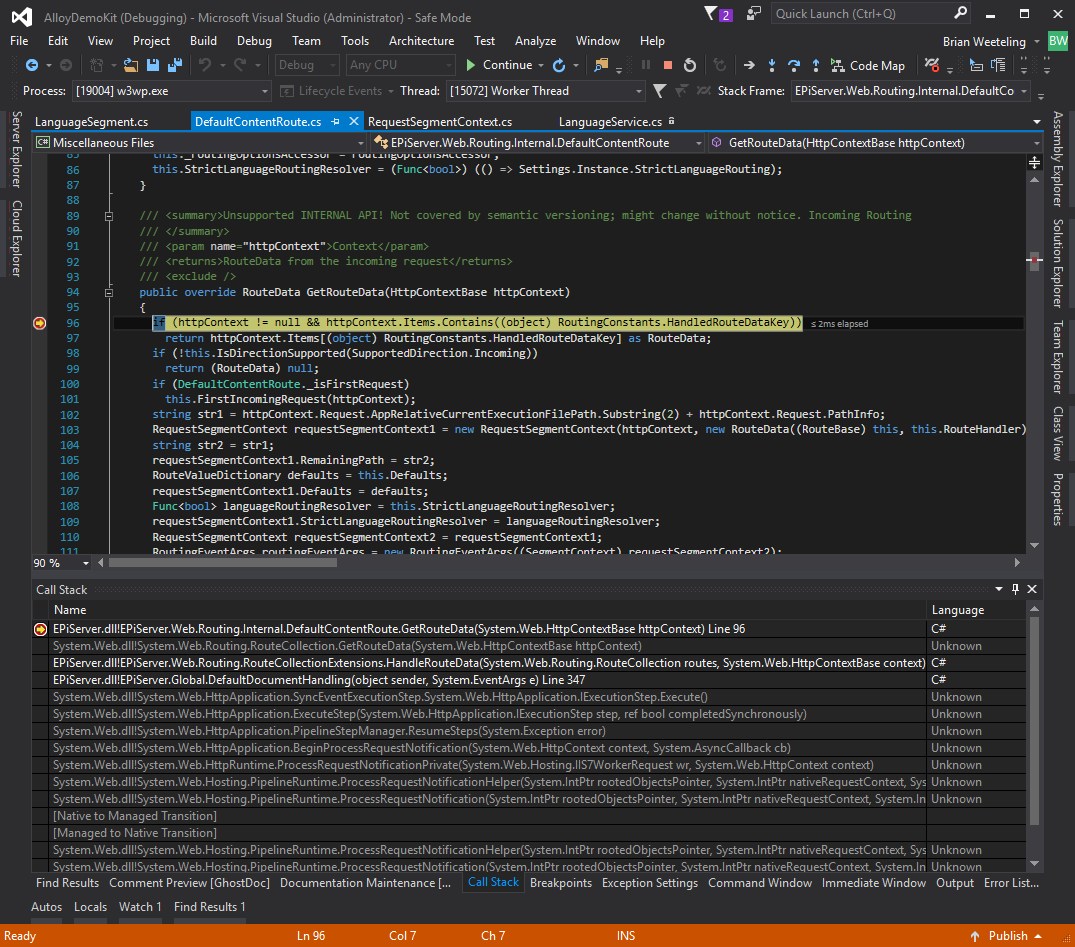Click the Save All icon
The width and height of the screenshot is (1075, 947).
point(175,65)
